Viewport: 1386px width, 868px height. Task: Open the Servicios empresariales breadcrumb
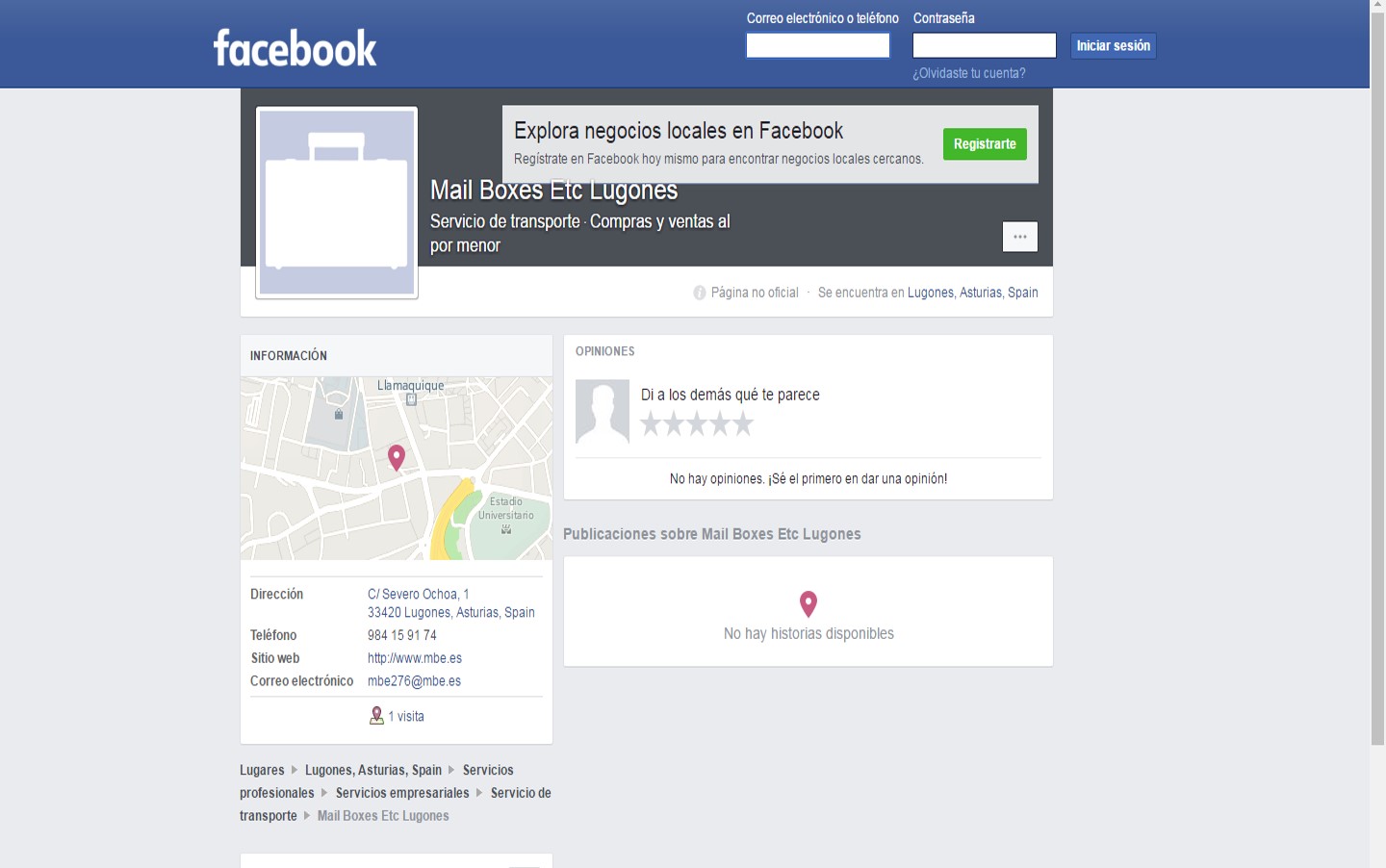(402, 793)
